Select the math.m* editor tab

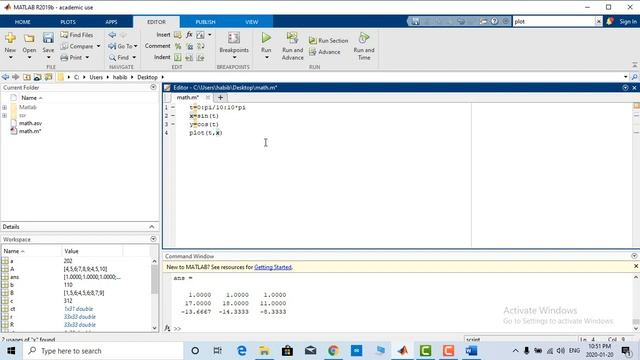(x=187, y=97)
